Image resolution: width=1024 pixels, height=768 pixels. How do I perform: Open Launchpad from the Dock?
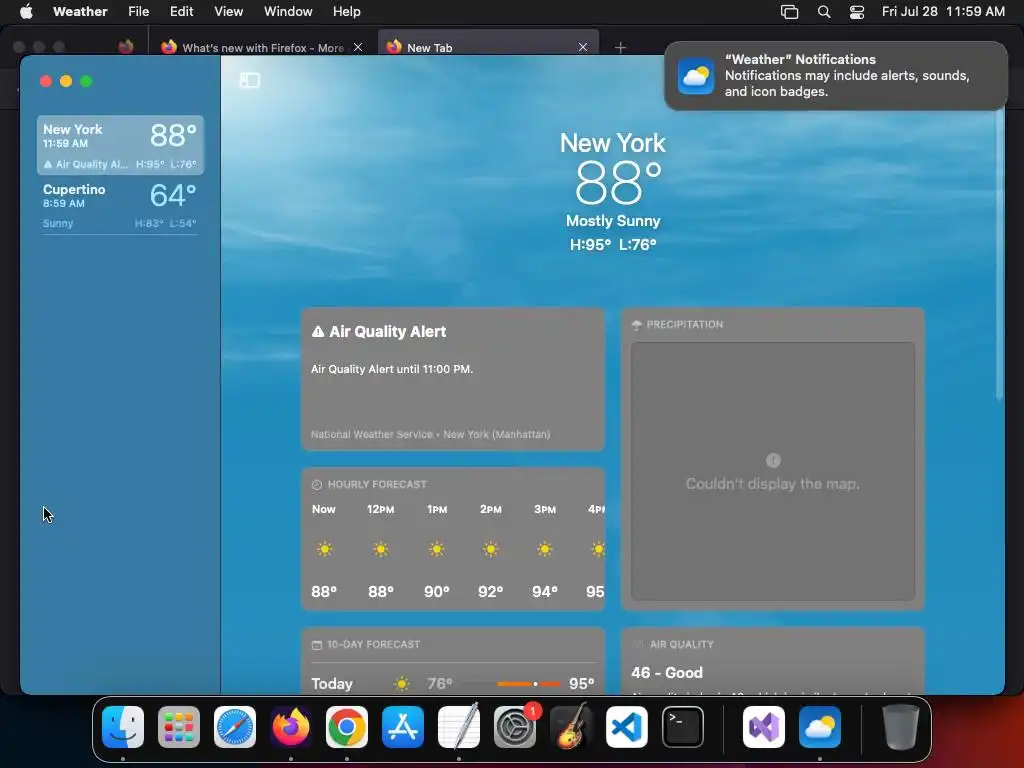click(x=179, y=727)
